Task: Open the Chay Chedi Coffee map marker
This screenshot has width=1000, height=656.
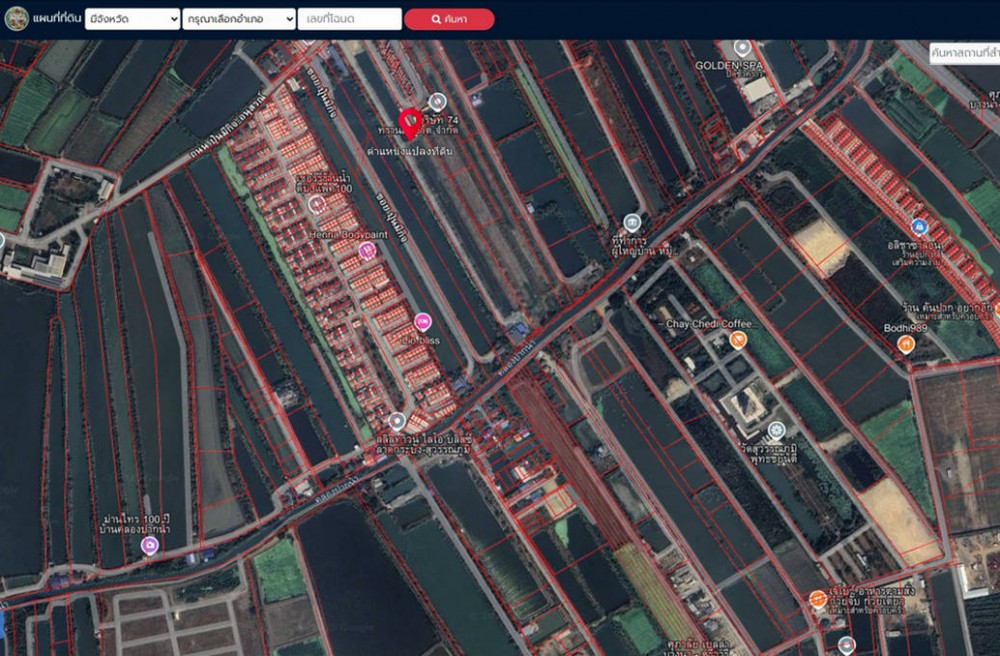Action: click(x=738, y=340)
